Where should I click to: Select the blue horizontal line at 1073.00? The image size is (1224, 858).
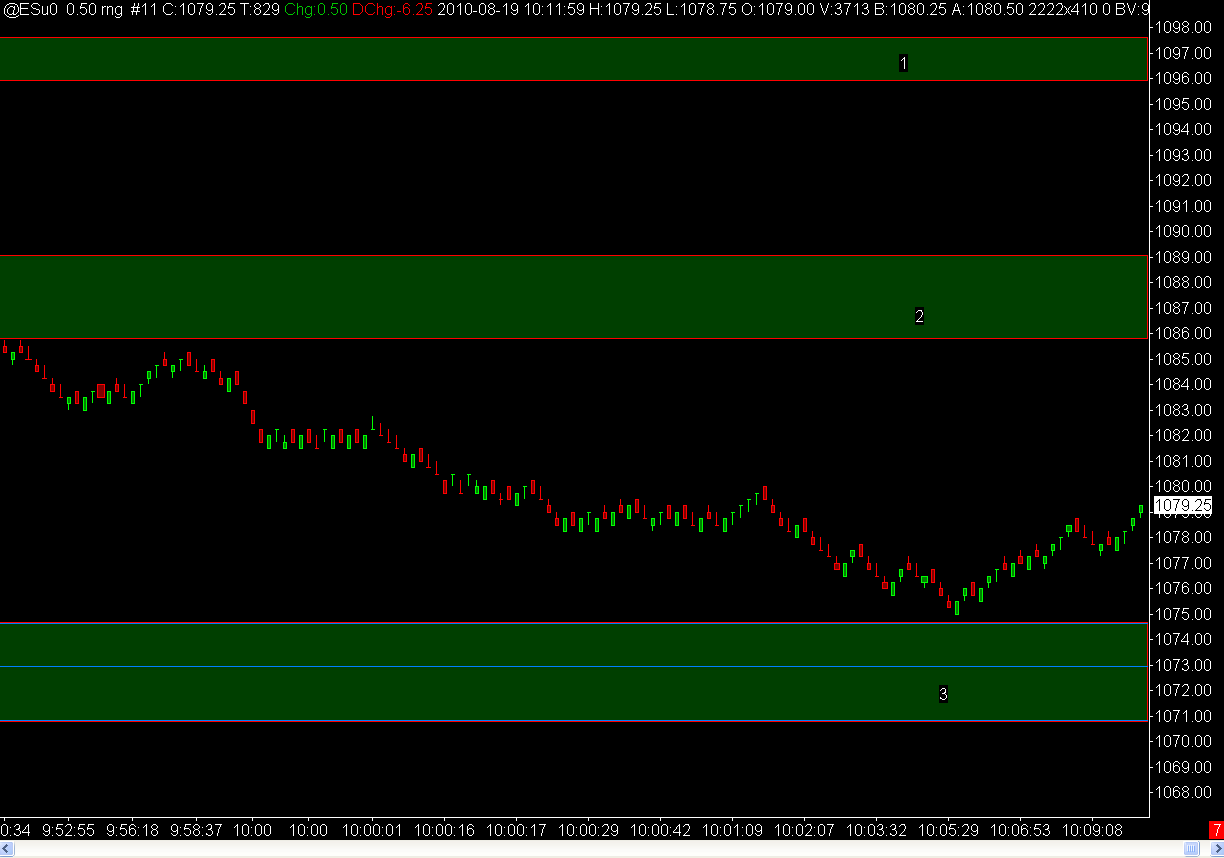(574, 666)
